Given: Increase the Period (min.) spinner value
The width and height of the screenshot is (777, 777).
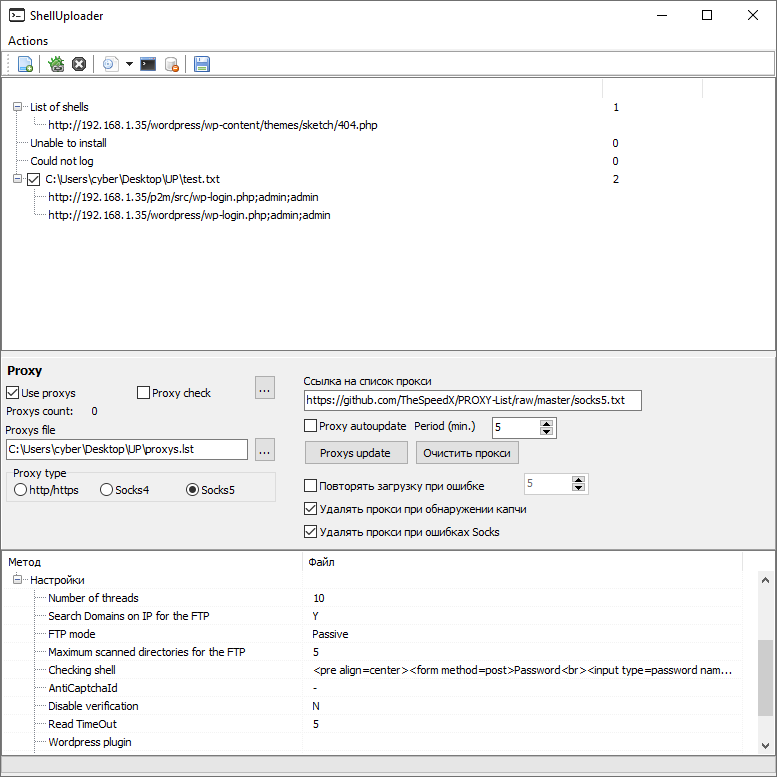Looking at the screenshot, I should 546,423.
